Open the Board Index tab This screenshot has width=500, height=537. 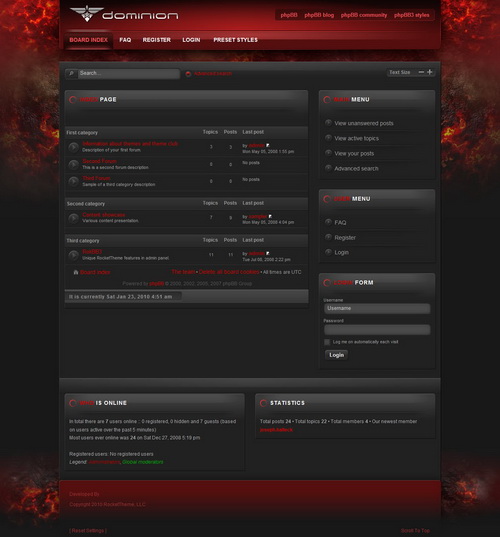[x=88, y=40]
